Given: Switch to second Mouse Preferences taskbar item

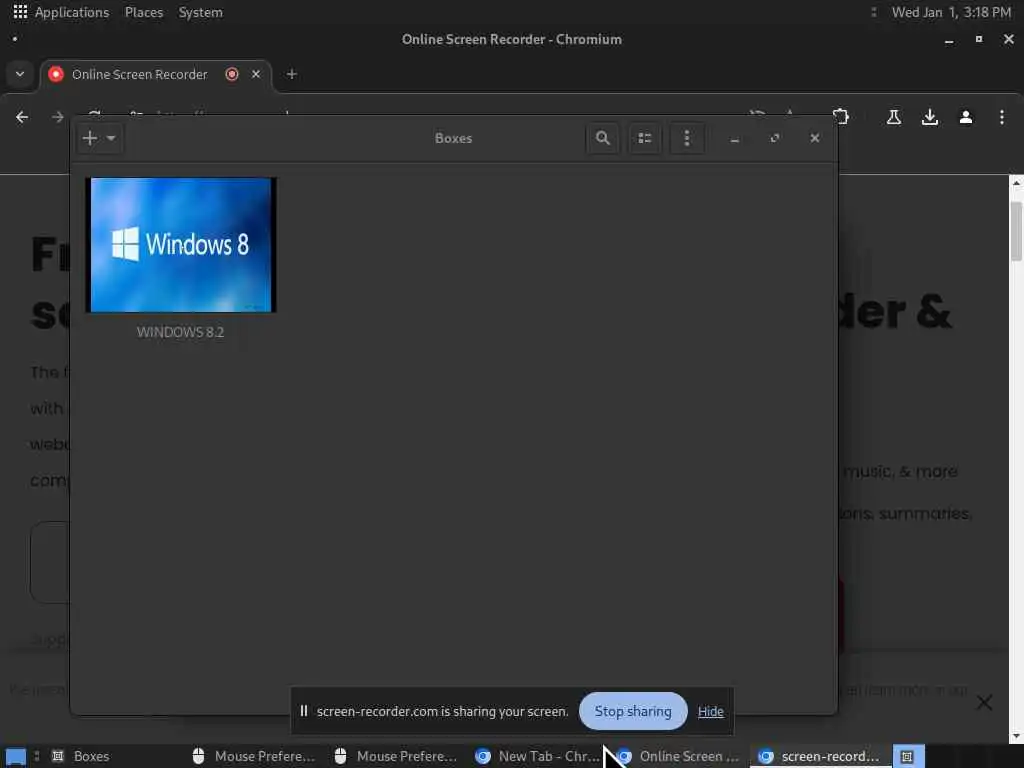Looking at the screenshot, I should 396,756.
